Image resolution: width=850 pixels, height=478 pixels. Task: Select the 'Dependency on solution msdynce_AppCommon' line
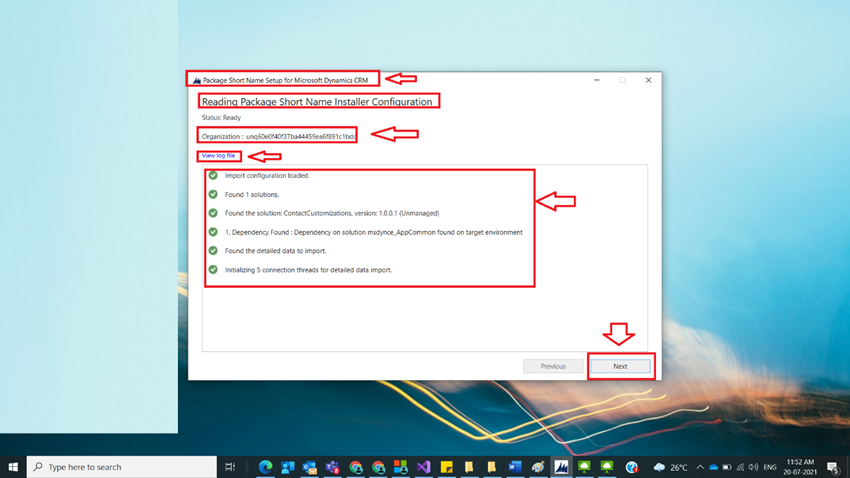click(374, 232)
